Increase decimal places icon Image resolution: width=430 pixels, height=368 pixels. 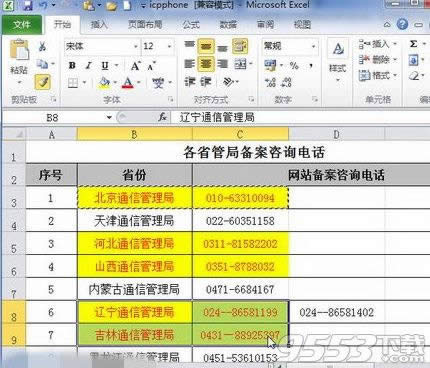tap(270, 82)
